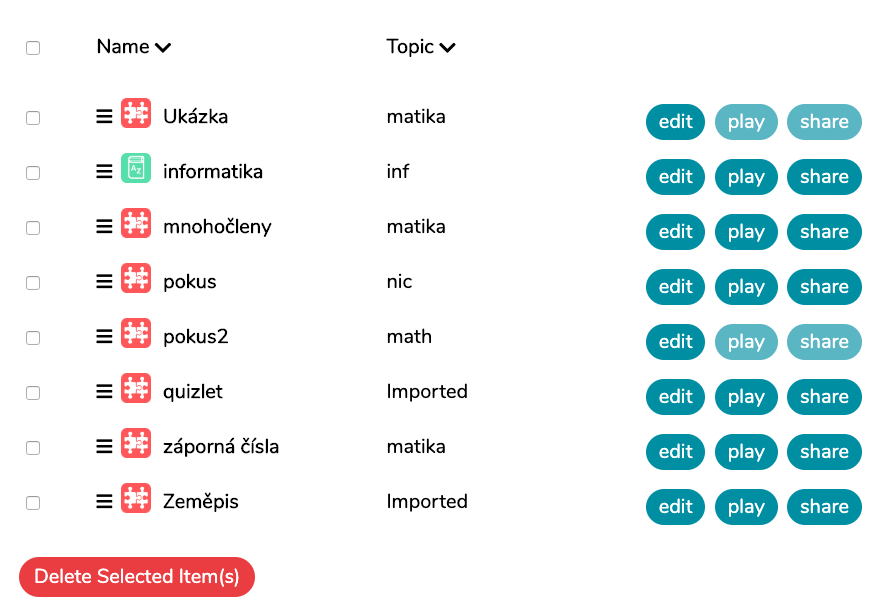The width and height of the screenshot is (894, 610).
Task: Sort the list by the Topic column chevron
Action: coord(448,47)
